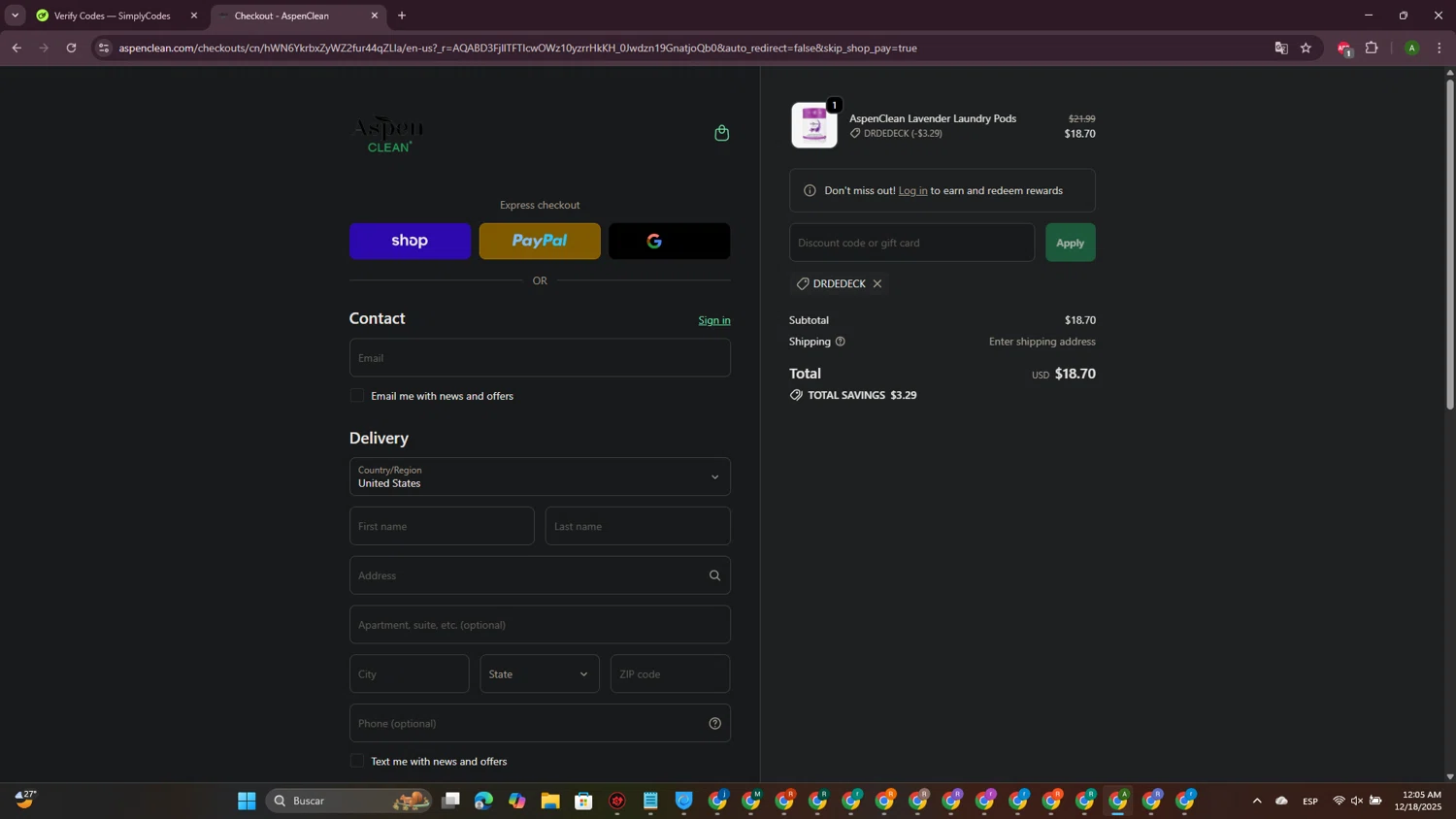This screenshot has width=1456, height=819.
Task: Open the State dropdown
Action: (540, 673)
